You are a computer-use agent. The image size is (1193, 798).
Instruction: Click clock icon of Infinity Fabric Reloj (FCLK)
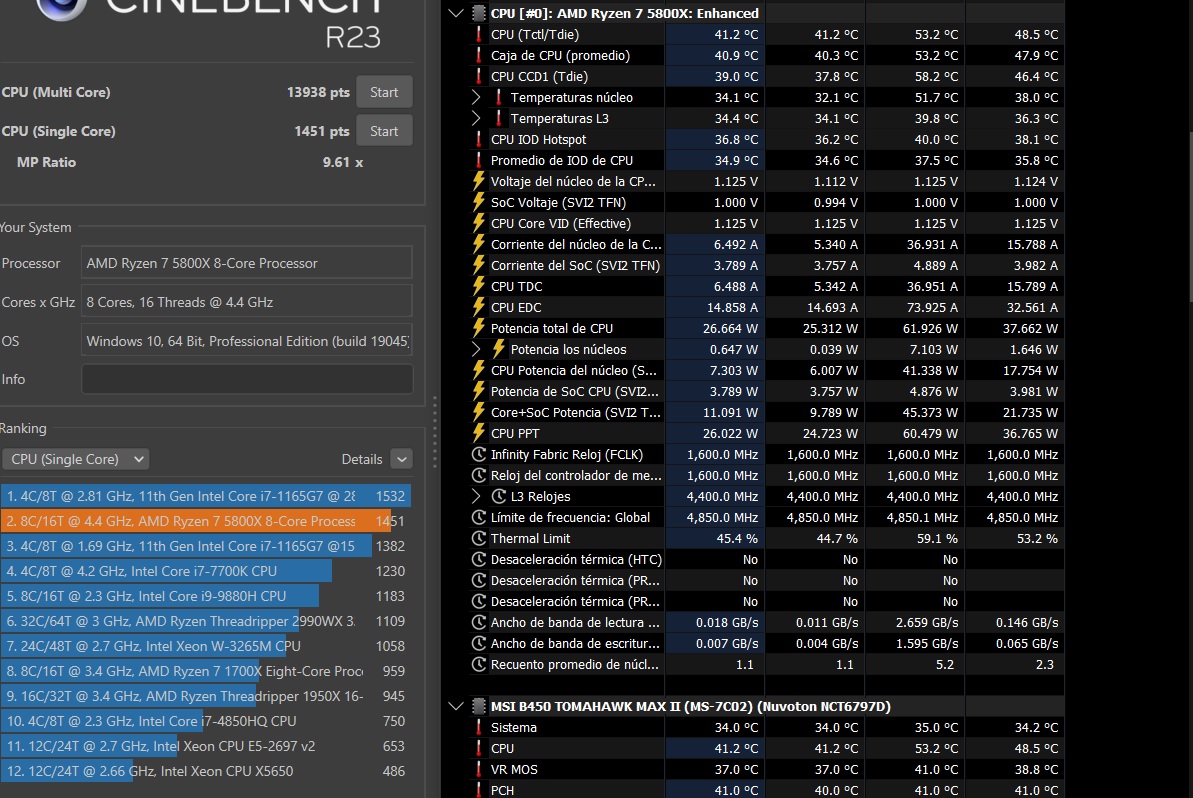pyautogui.click(x=479, y=454)
